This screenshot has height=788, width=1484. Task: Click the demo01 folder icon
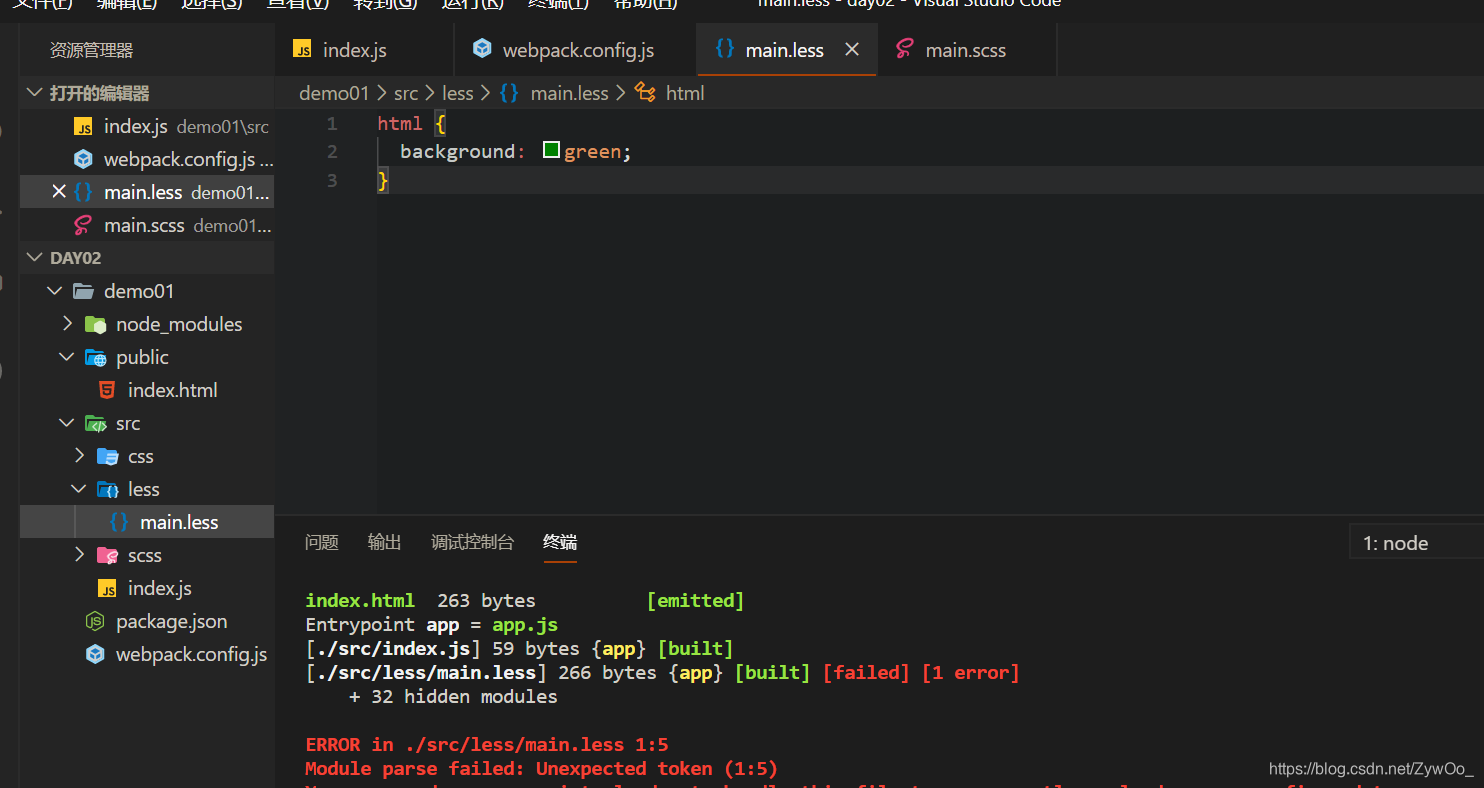[83, 291]
